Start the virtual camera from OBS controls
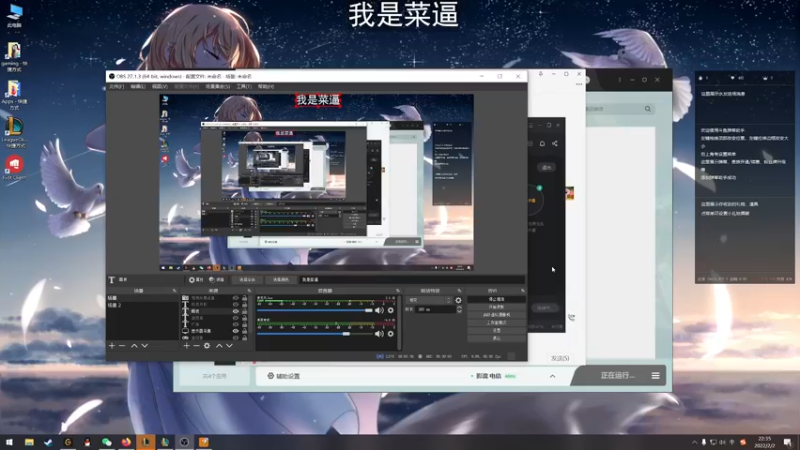 [x=496, y=315]
